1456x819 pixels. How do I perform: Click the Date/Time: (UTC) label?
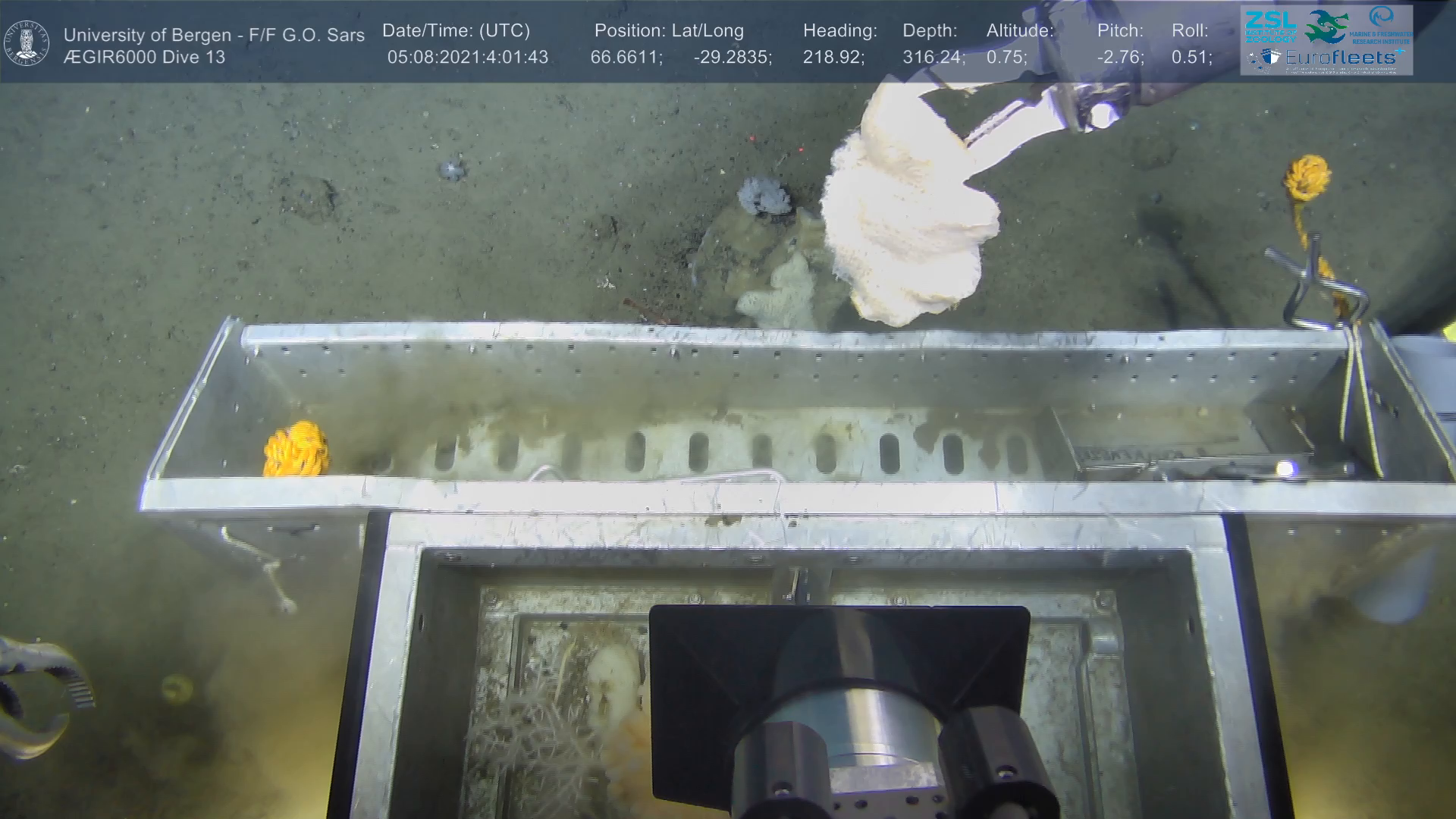456,31
